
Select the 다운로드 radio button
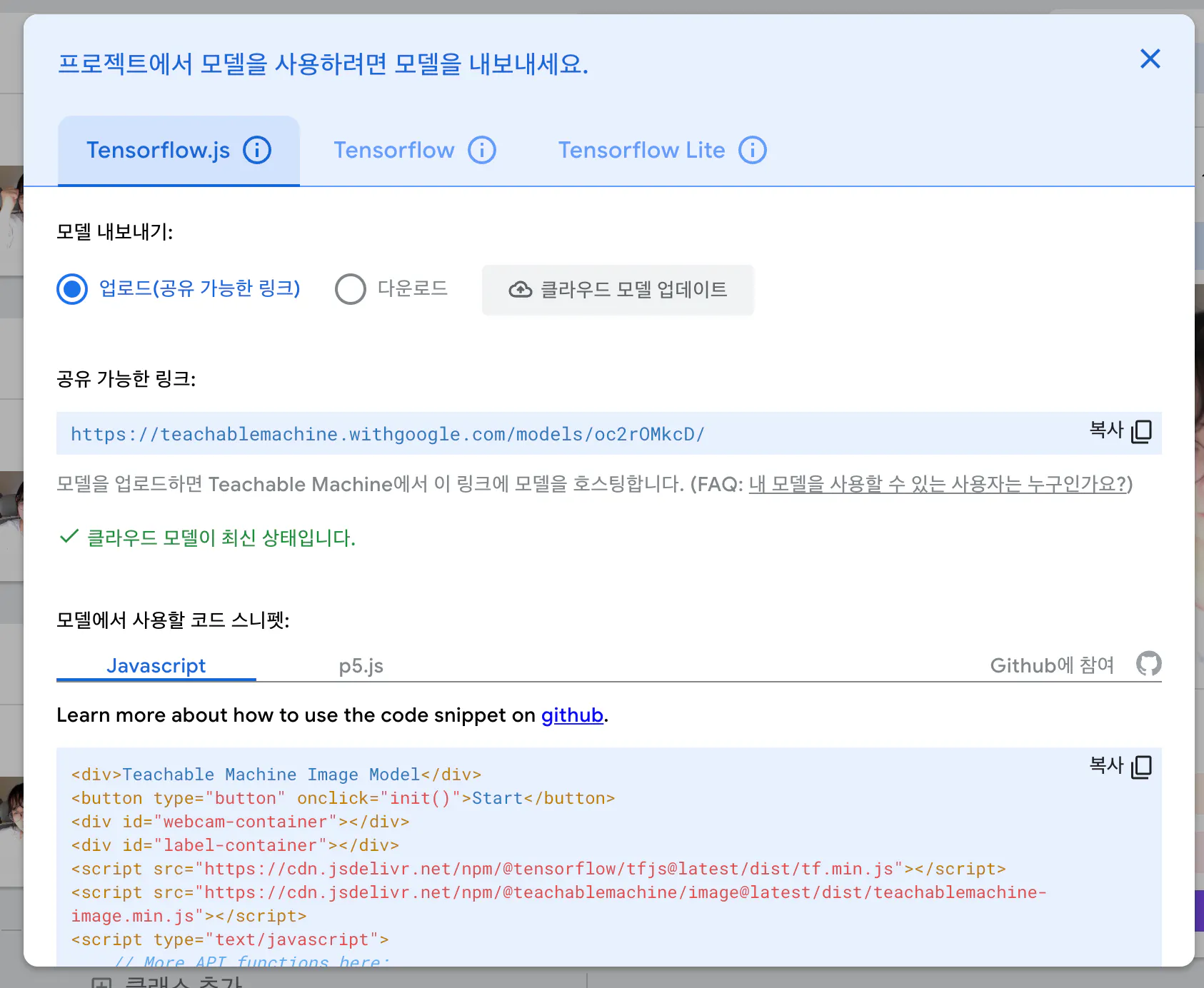[351, 289]
